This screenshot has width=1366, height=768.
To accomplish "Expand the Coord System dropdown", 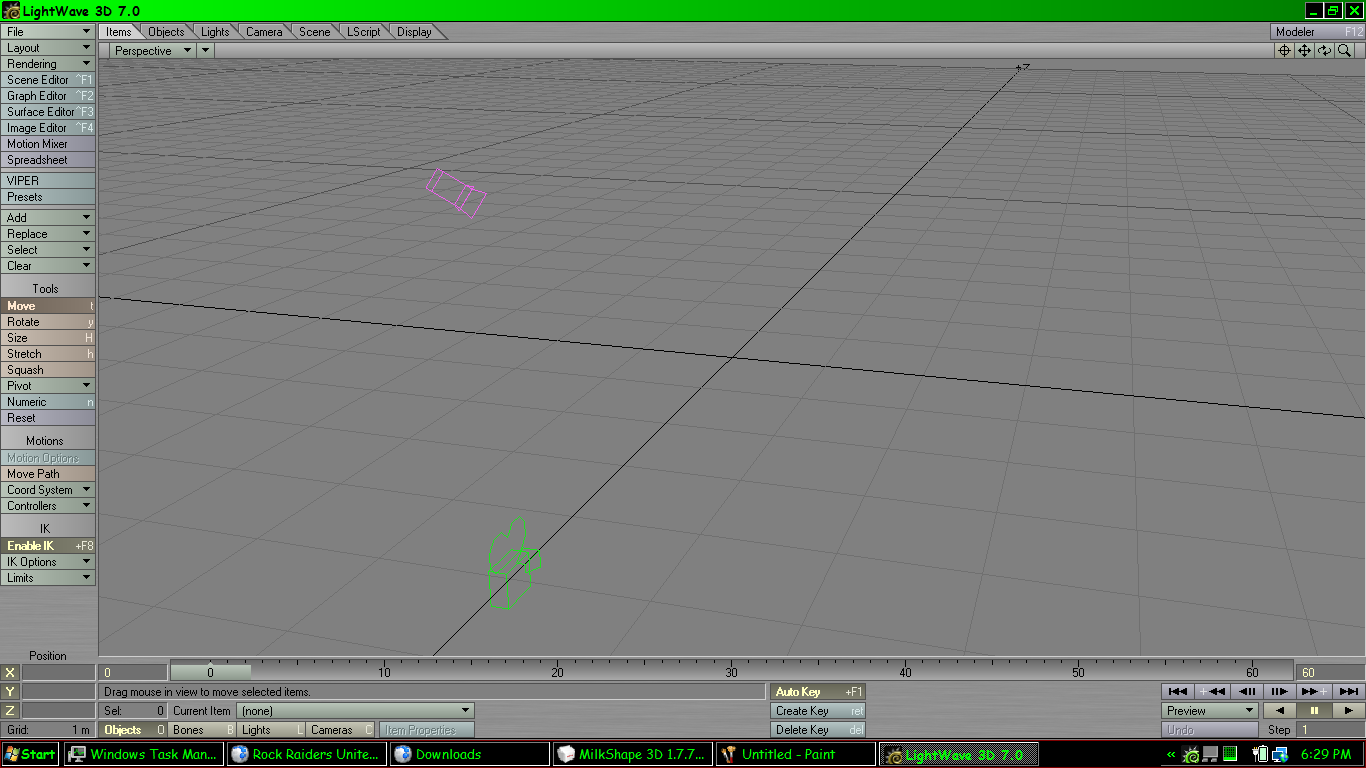I will point(48,490).
